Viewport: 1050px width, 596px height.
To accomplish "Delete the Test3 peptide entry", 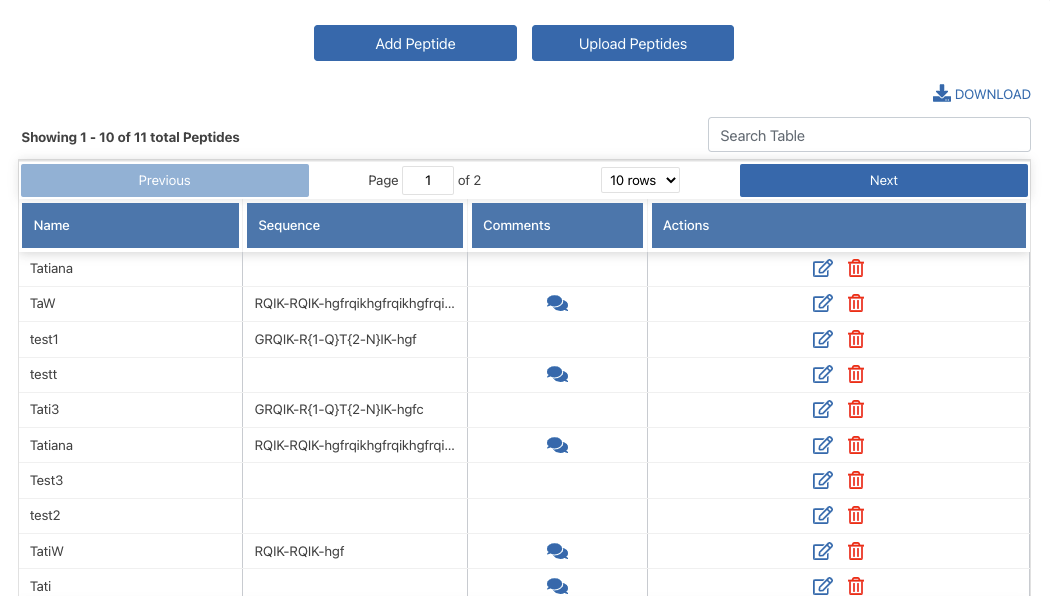I will coord(856,480).
